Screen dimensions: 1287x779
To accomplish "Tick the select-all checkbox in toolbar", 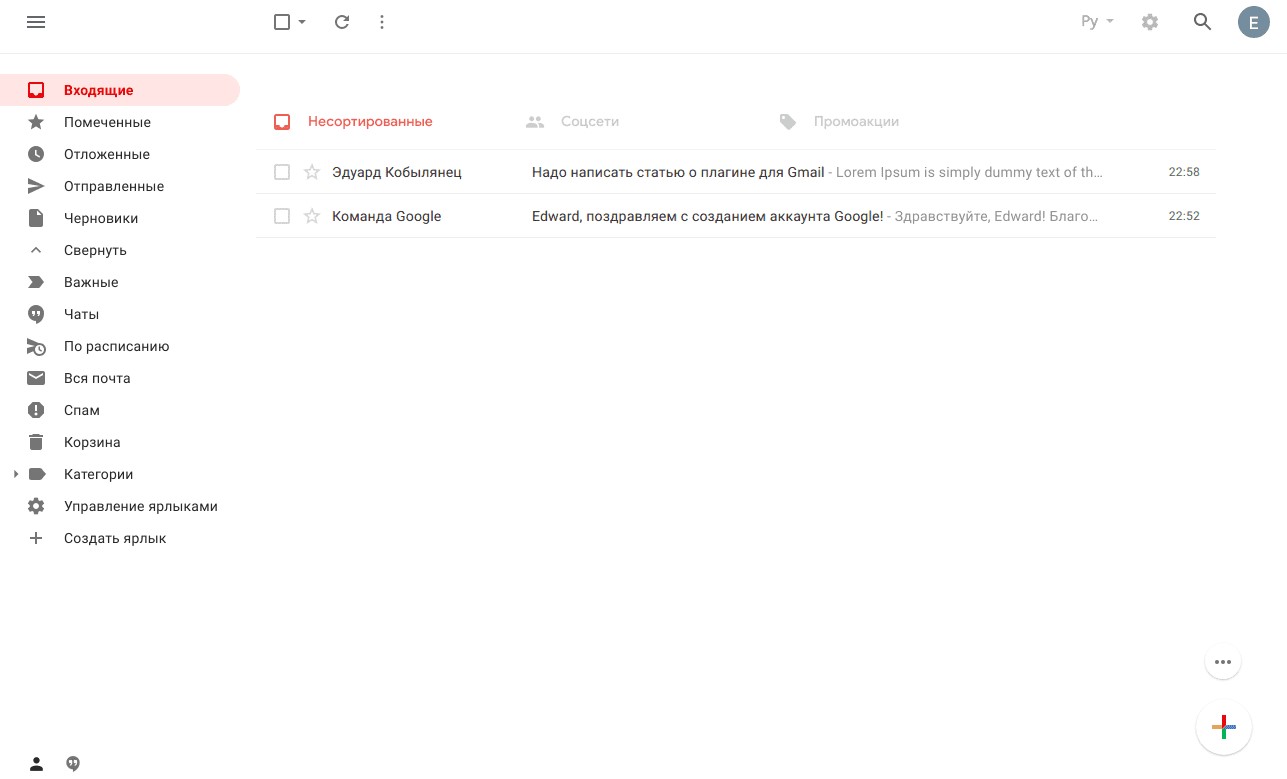I will 282,22.
